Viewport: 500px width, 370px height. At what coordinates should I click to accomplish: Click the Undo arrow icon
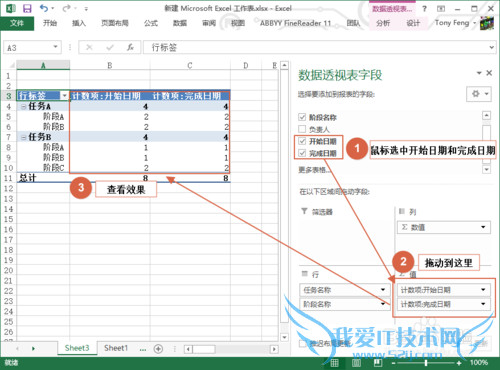[x=44, y=8]
